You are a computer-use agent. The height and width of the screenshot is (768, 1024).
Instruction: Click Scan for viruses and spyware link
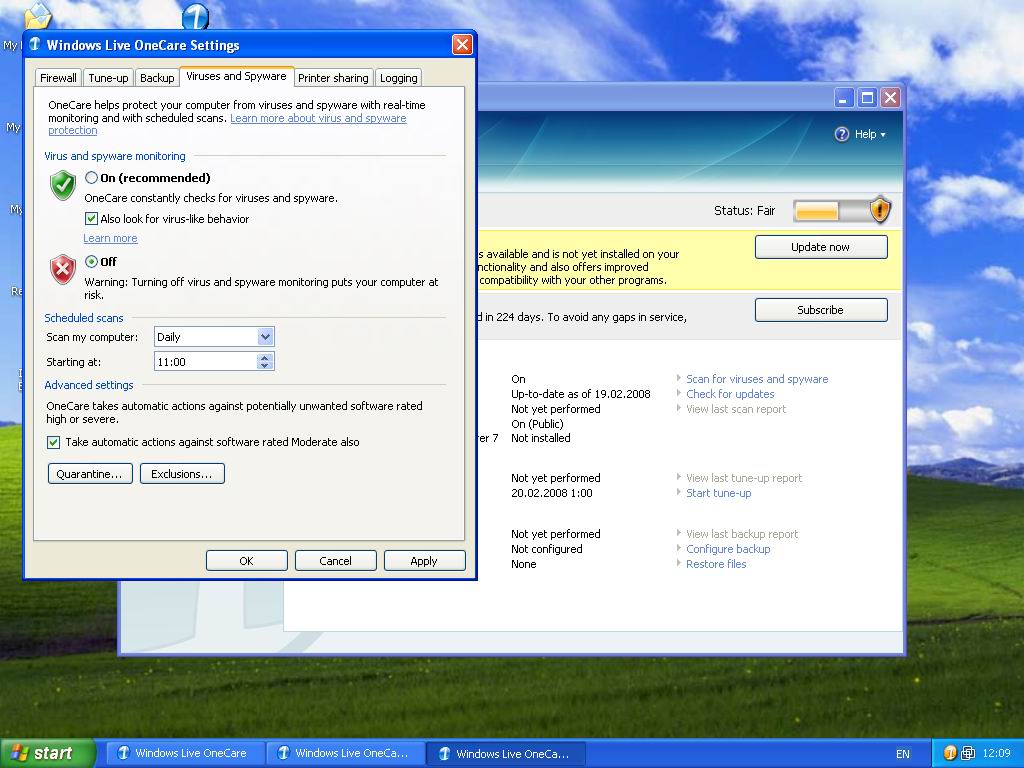point(757,379)
